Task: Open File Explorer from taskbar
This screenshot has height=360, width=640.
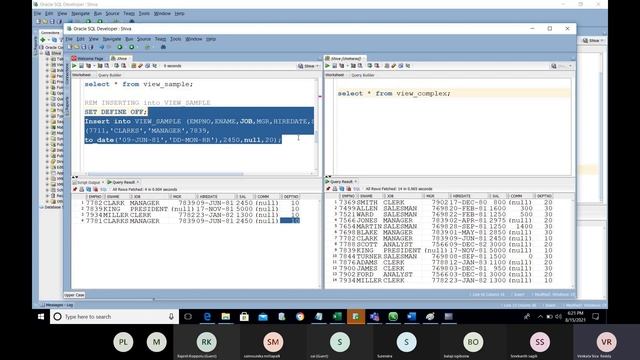Action: [226, 317]
